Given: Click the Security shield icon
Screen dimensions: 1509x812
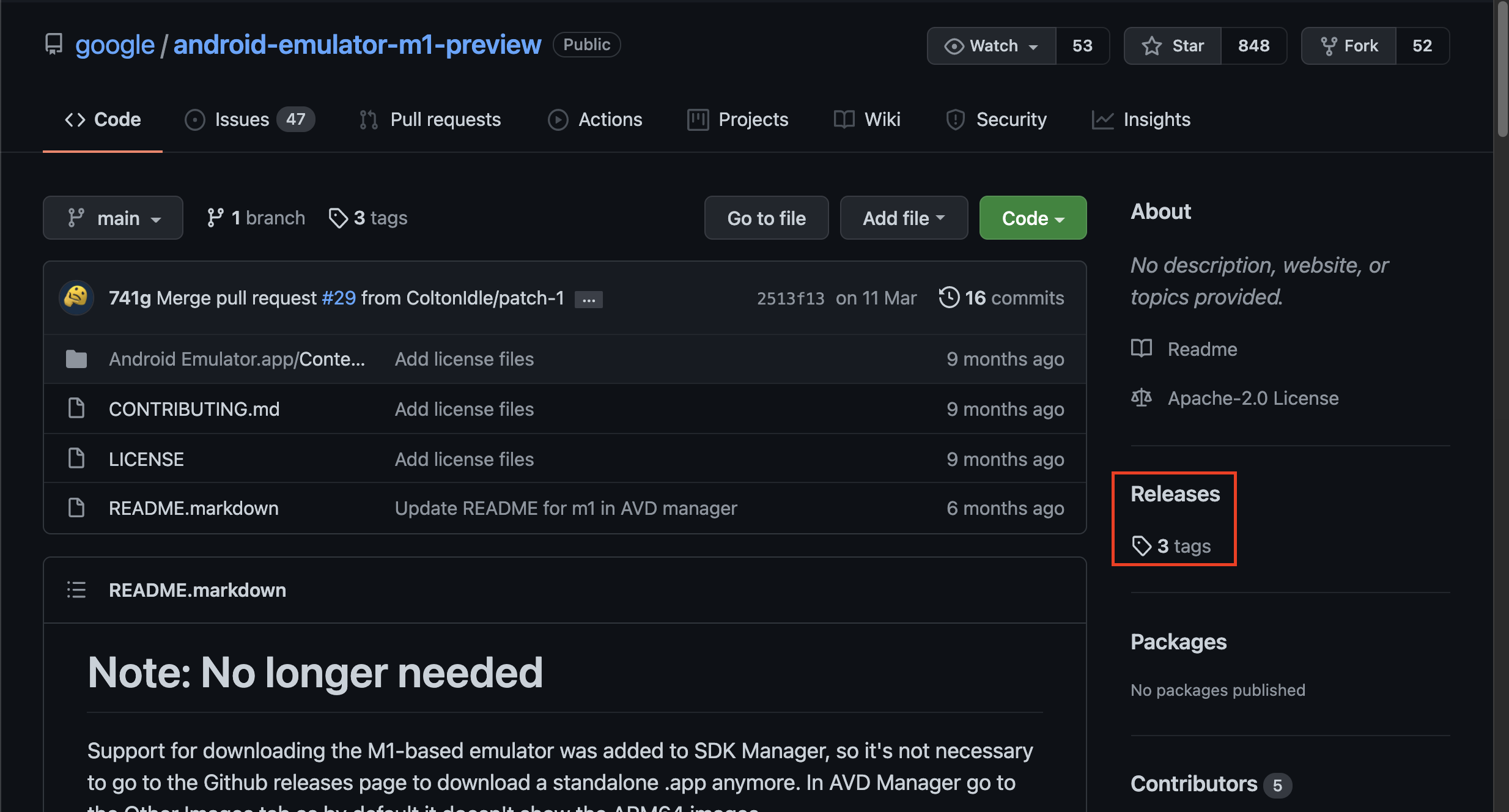Looking at the screenshot, I should click(956, 120).
